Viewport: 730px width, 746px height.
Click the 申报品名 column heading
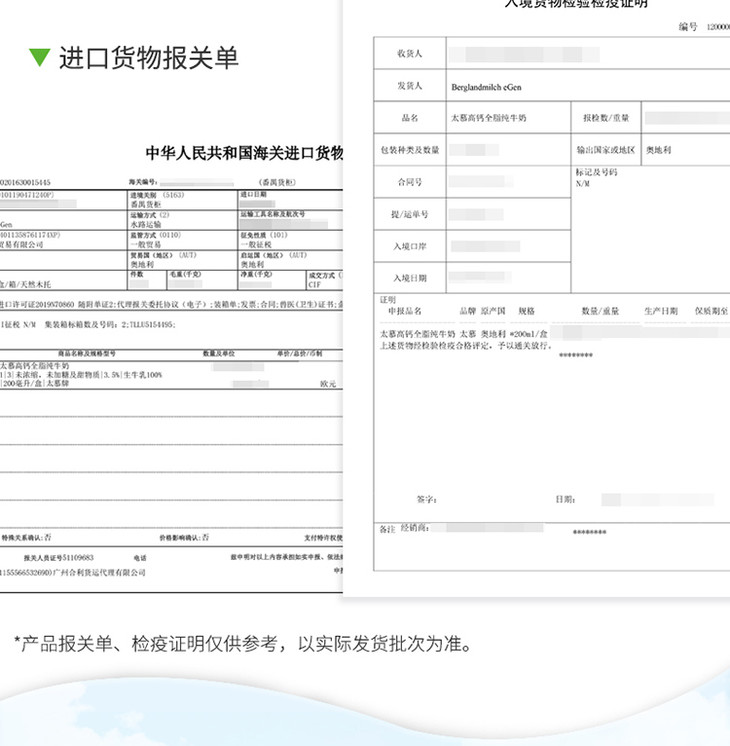[x=405, y=311]
